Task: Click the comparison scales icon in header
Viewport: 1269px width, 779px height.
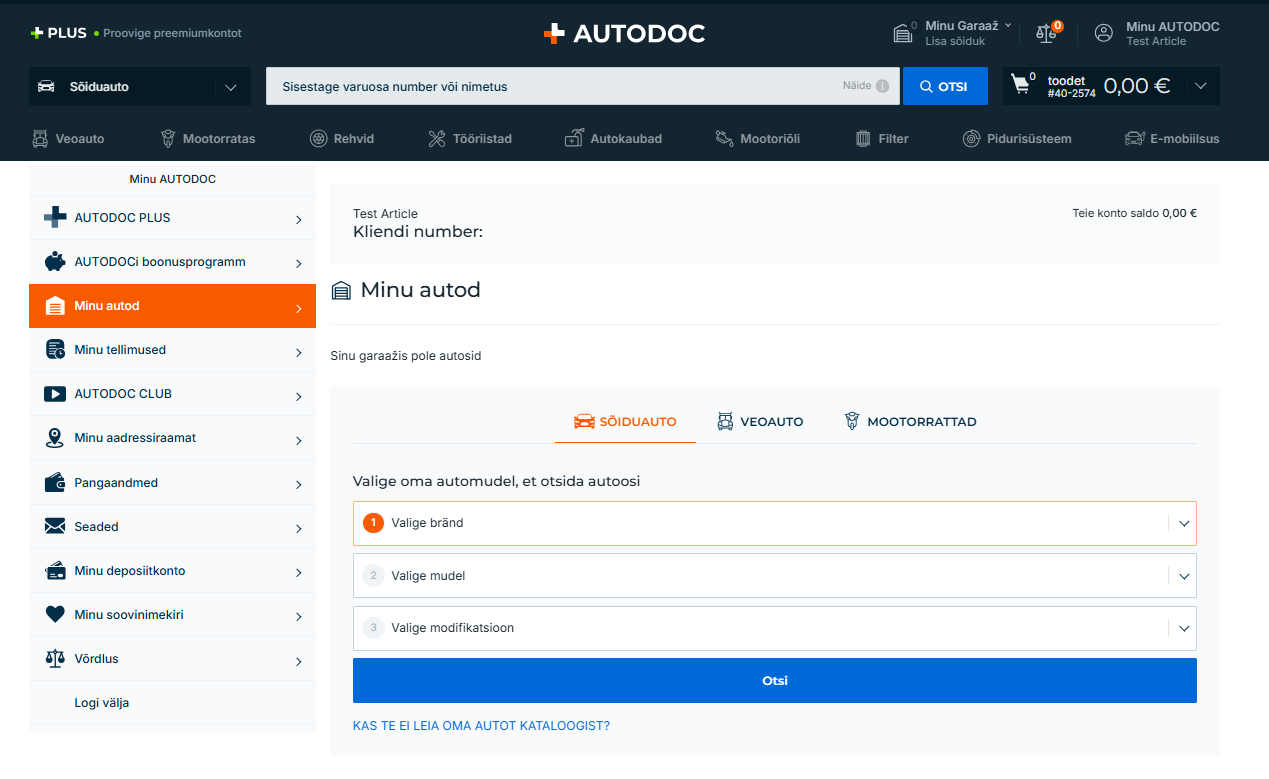Action: (1047, 33)
